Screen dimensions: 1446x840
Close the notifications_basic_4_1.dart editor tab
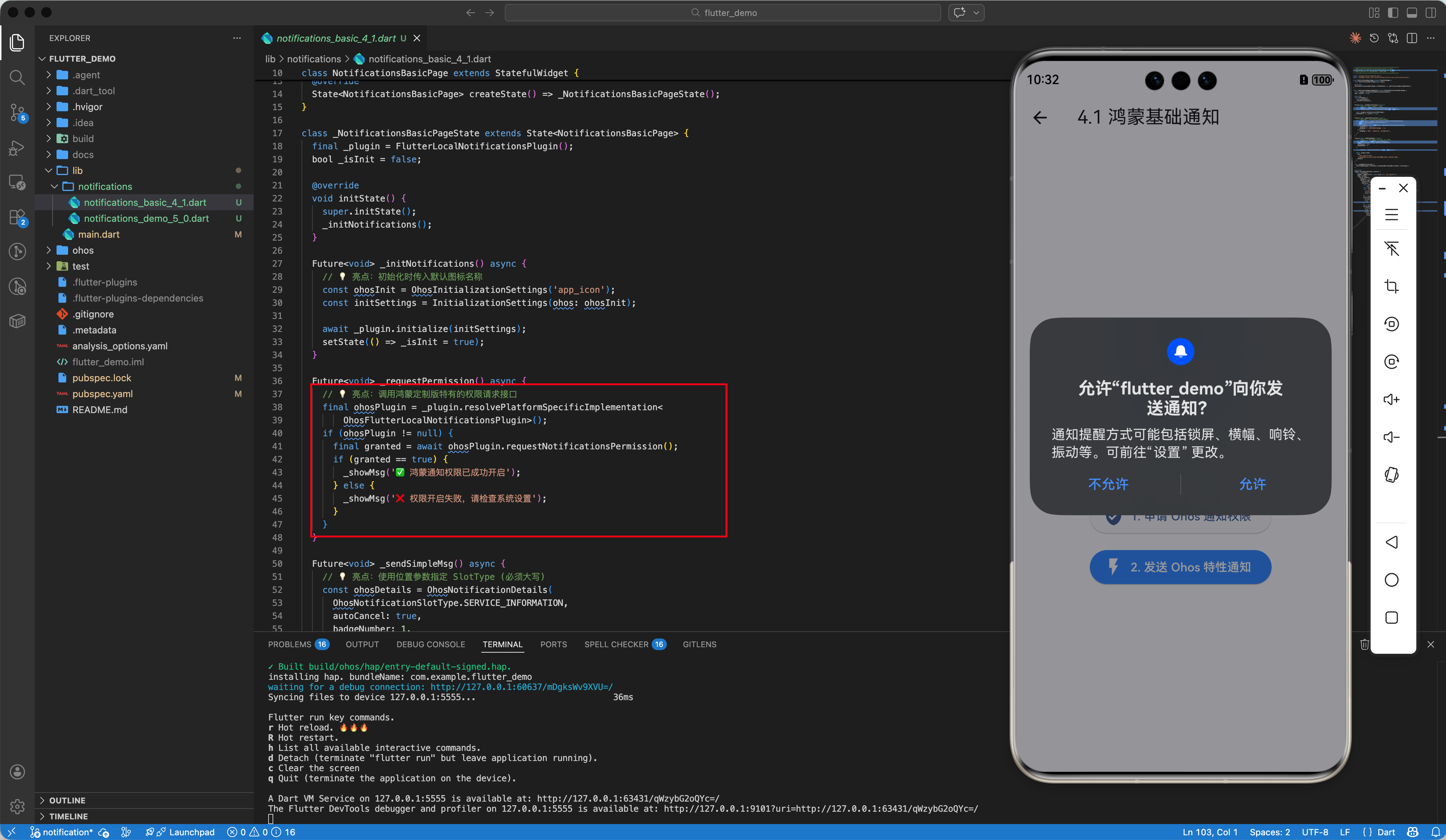click(417, 38)
